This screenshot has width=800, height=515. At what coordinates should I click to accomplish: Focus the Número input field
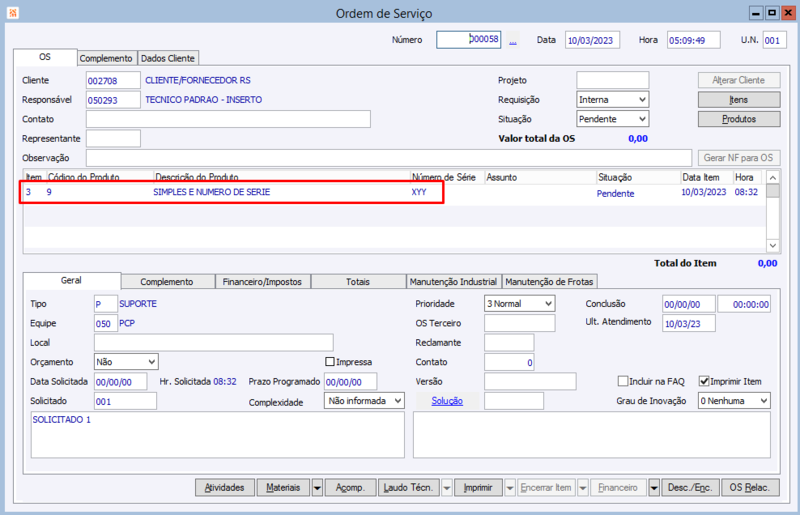(468, 40)
